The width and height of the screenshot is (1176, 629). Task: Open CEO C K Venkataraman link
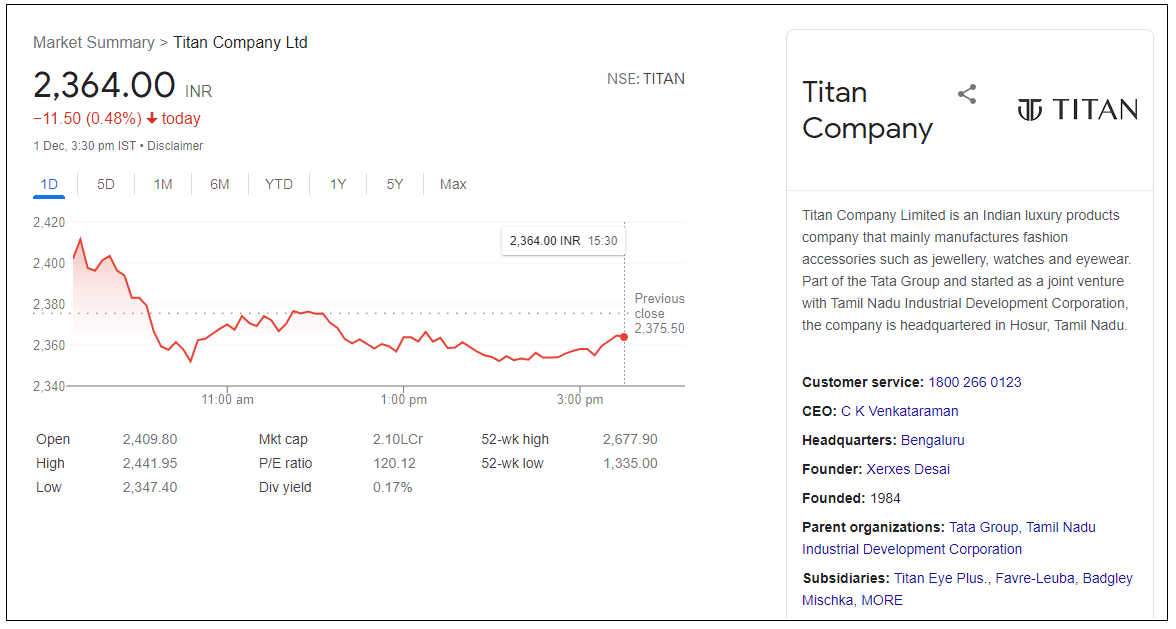click(899, 411)
